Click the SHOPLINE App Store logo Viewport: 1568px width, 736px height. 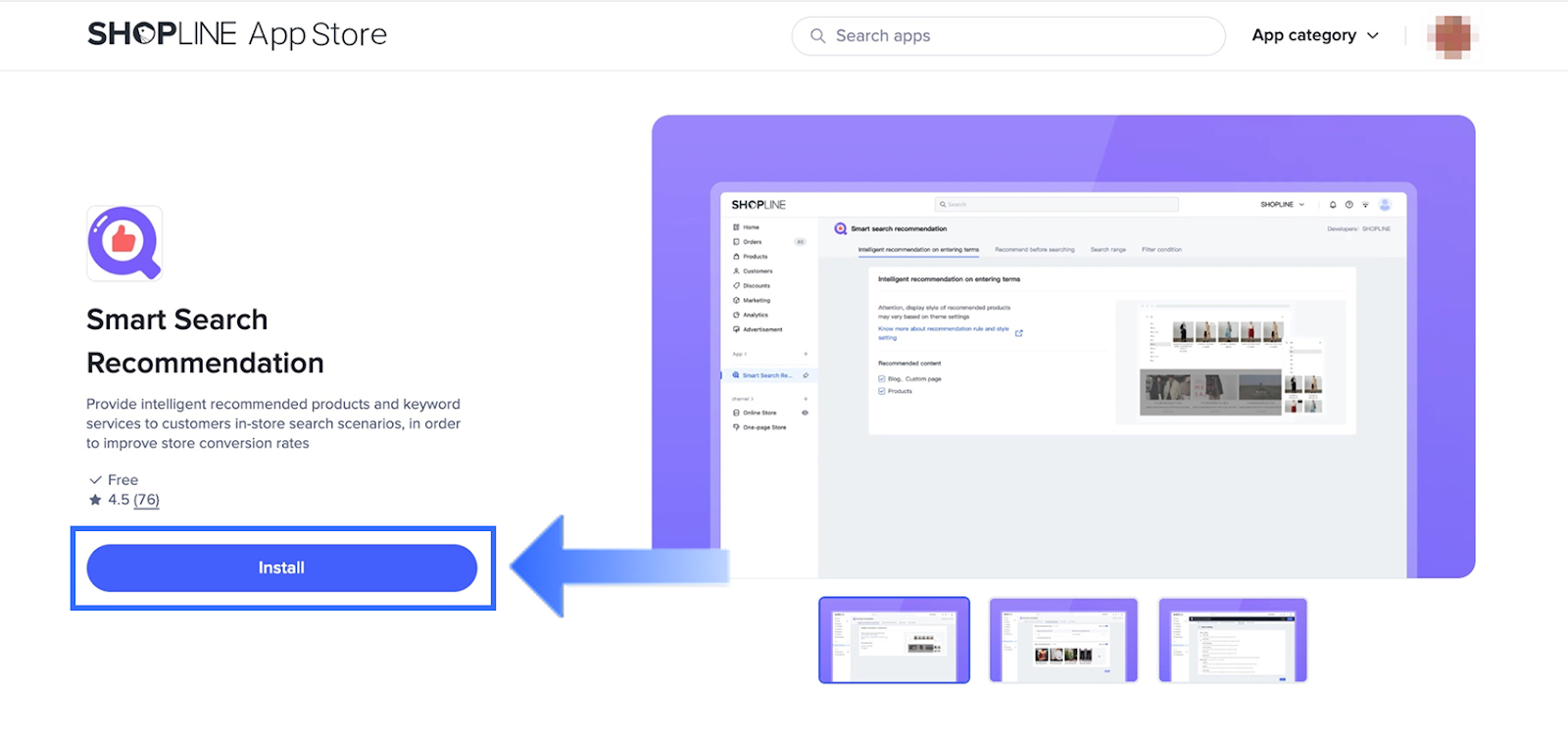coord(237,34)
